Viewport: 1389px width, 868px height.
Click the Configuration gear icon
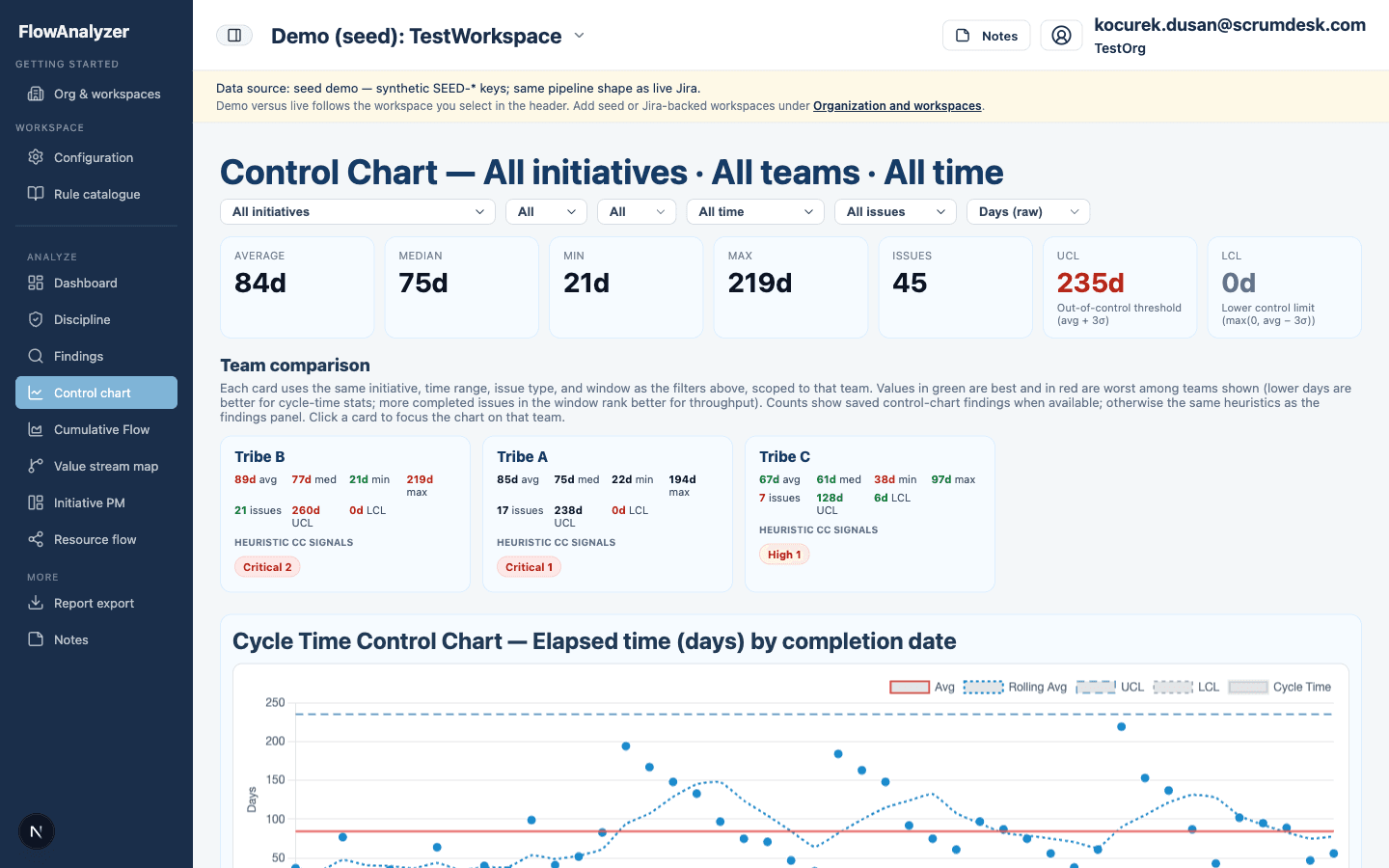[x=36, y=157]
